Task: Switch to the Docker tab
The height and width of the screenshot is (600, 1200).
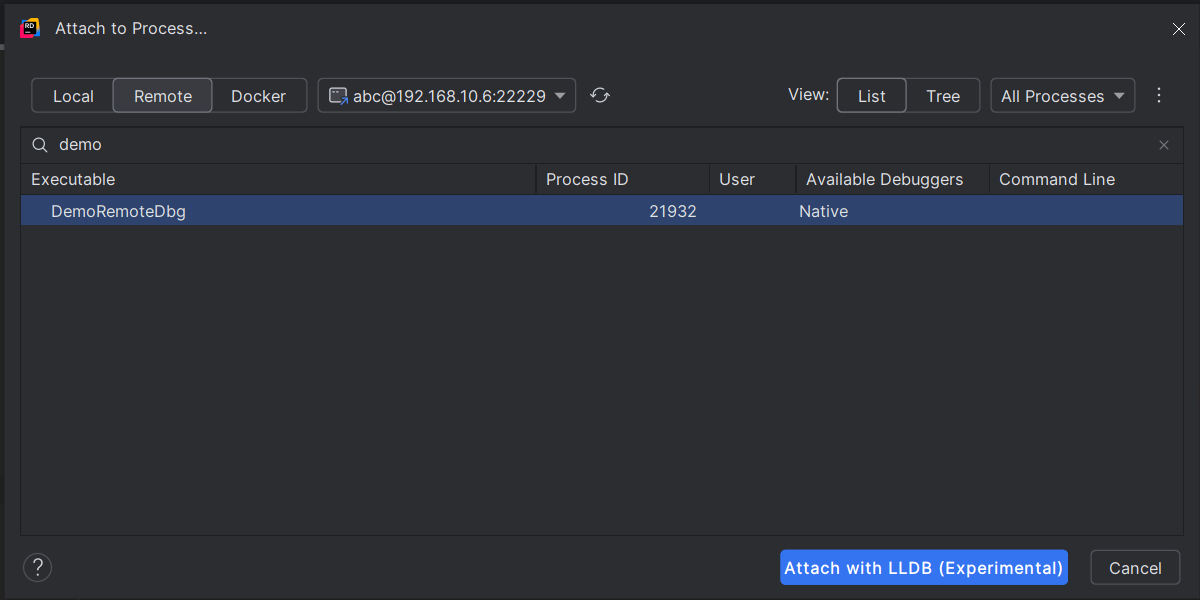Action: pyautogui.click(x=259, y=95)
